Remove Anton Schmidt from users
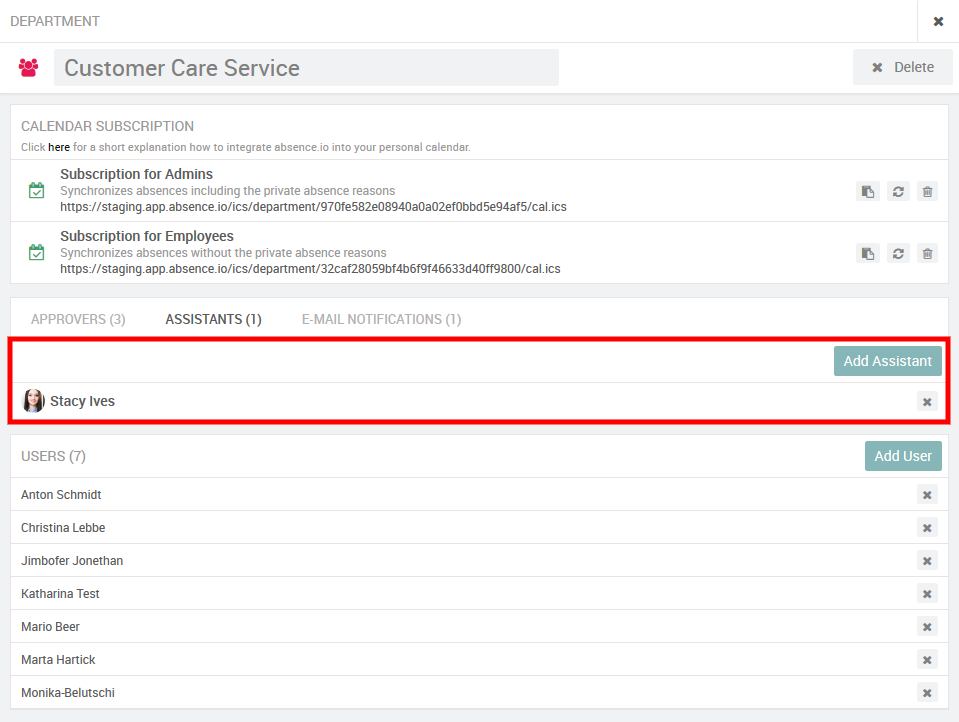Screen dimensions: 959x722 pos(927,495)
